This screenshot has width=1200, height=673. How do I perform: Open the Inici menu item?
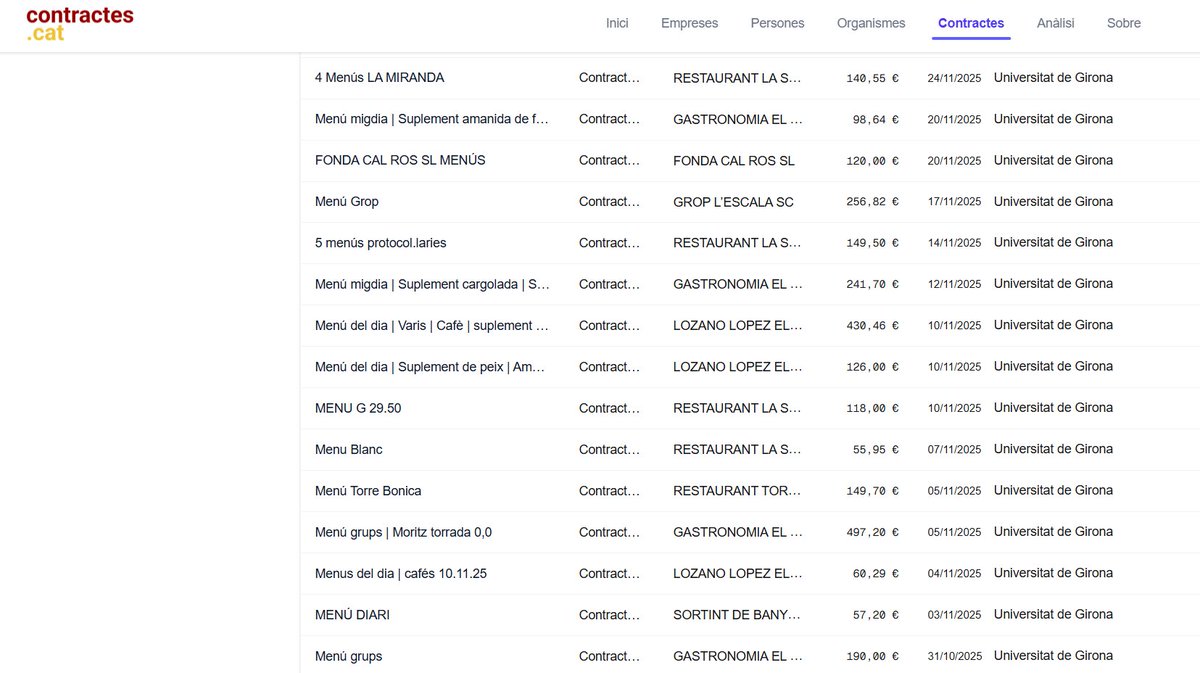point(617,23)
